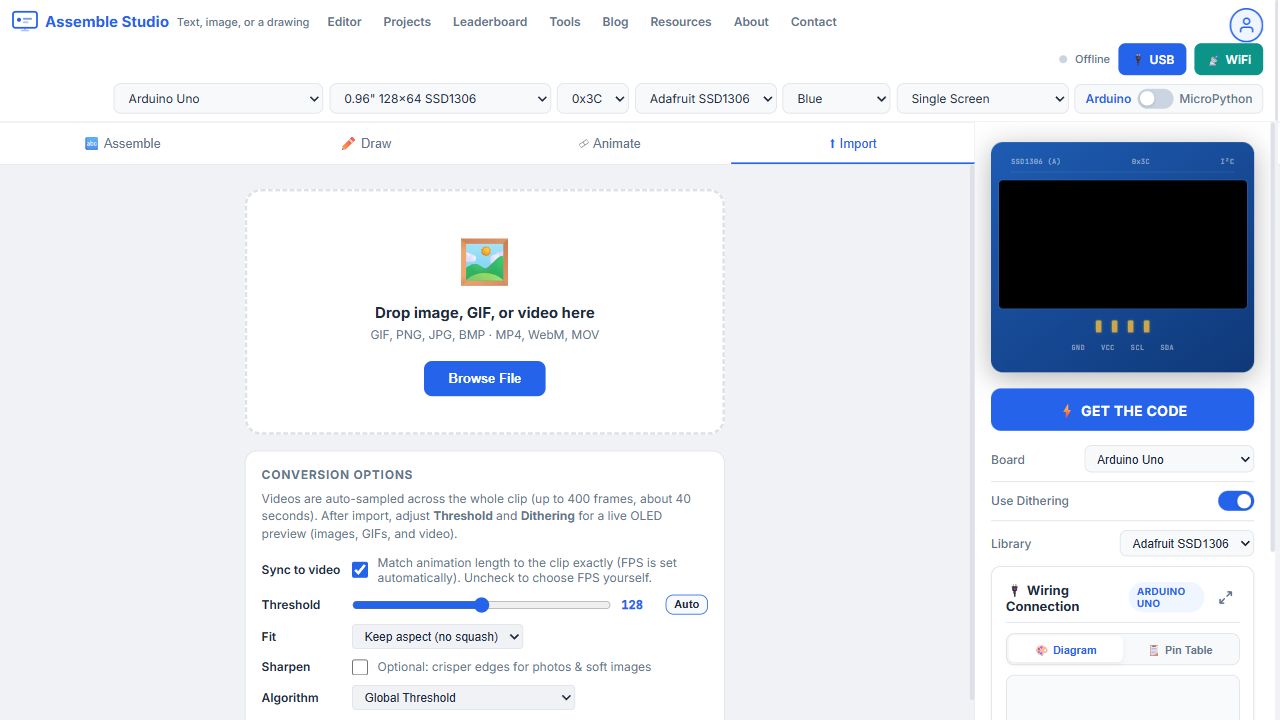Viewport: 1280px width, 720px height.
Task: Select the Diagram view
Action: tap(1066, 650)
